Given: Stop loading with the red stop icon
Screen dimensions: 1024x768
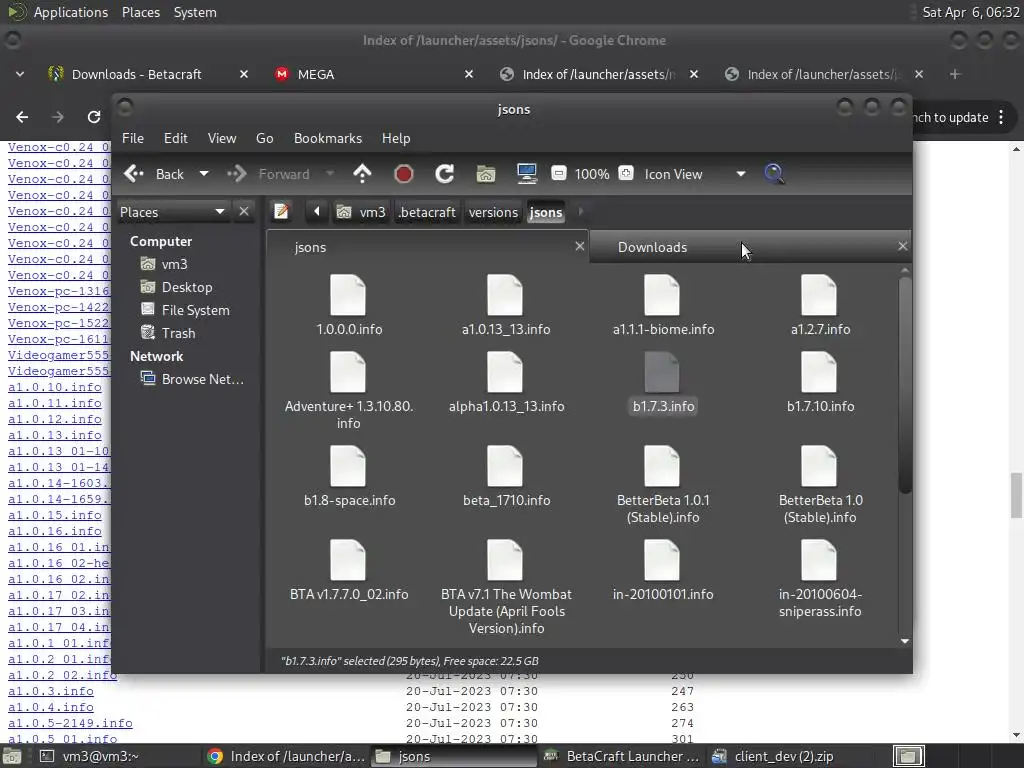Looking at the screenshot, I should [404, 174].
